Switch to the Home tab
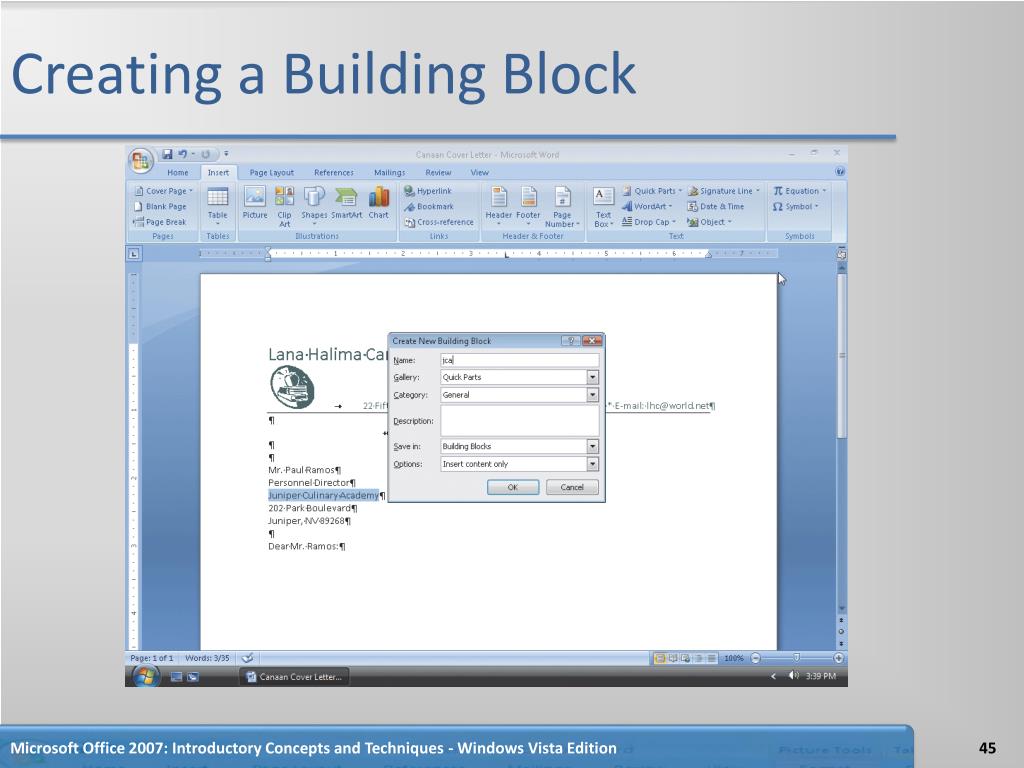Image resolution: width=1024 pixels, height=768 pixels. point(178,172)
